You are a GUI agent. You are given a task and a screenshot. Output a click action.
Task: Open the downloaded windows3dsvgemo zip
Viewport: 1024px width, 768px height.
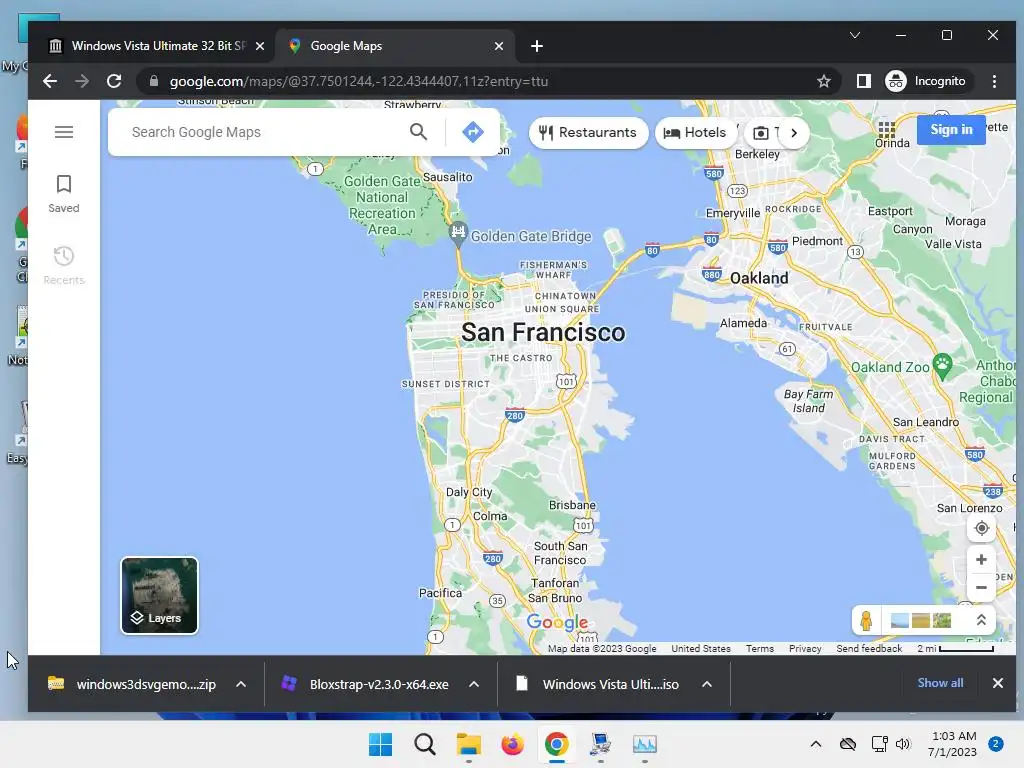(133, 684)
